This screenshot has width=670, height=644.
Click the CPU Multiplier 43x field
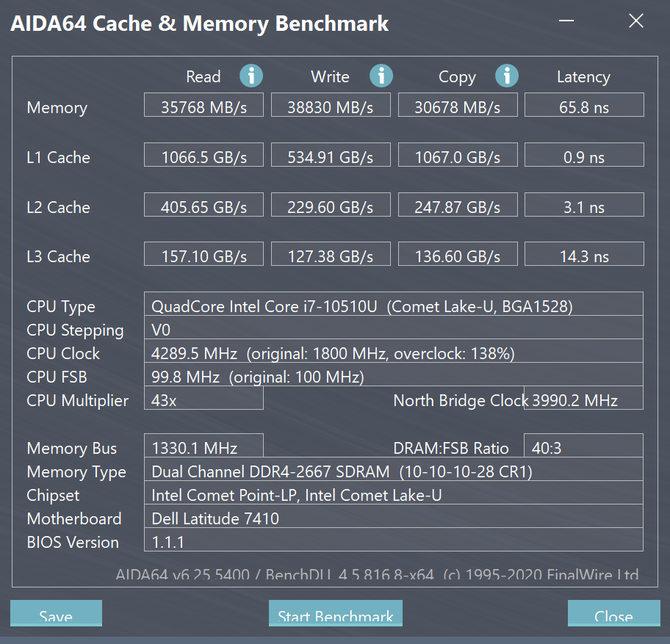pos(204,399)
